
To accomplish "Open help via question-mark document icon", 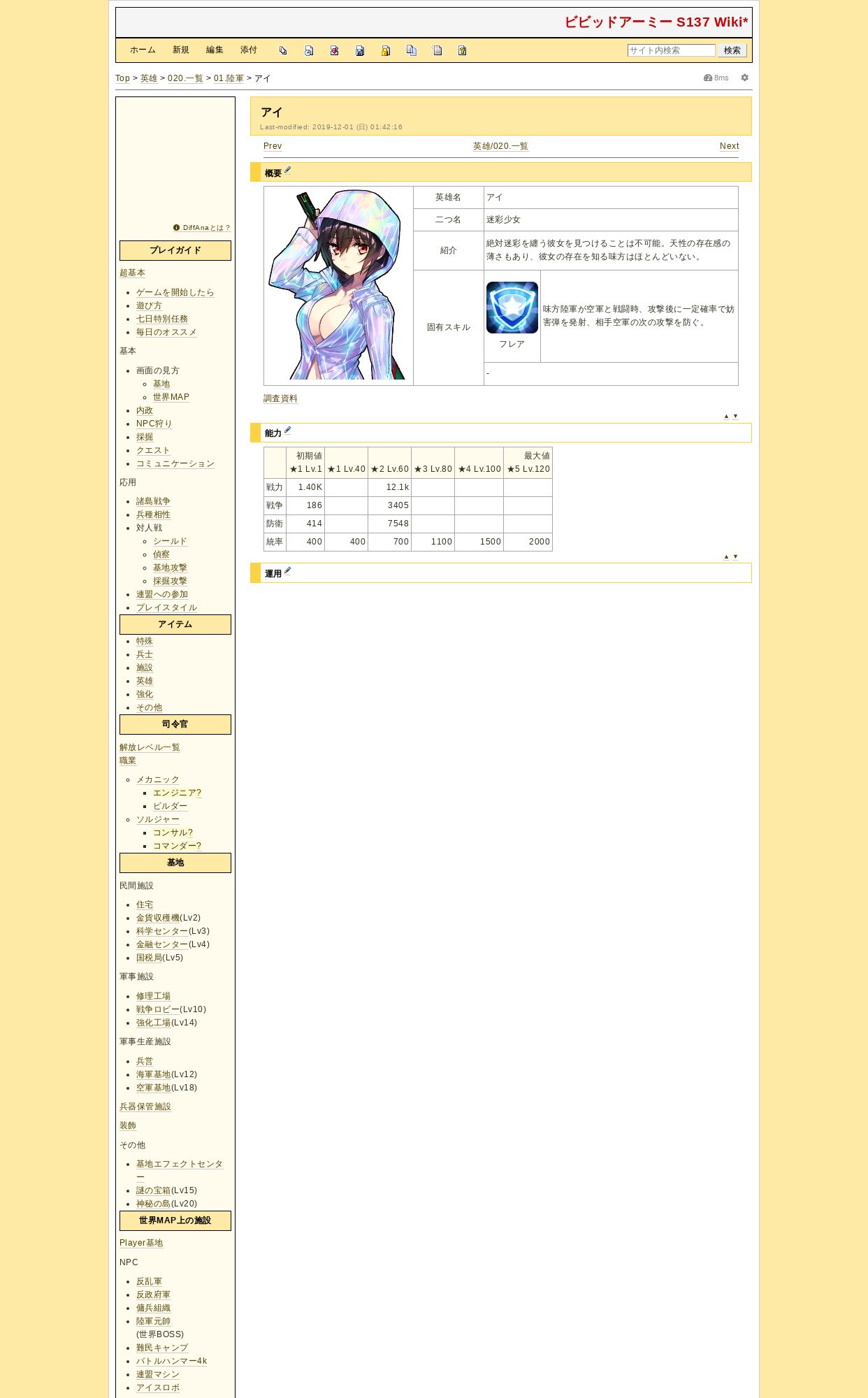I will (463, 50).
